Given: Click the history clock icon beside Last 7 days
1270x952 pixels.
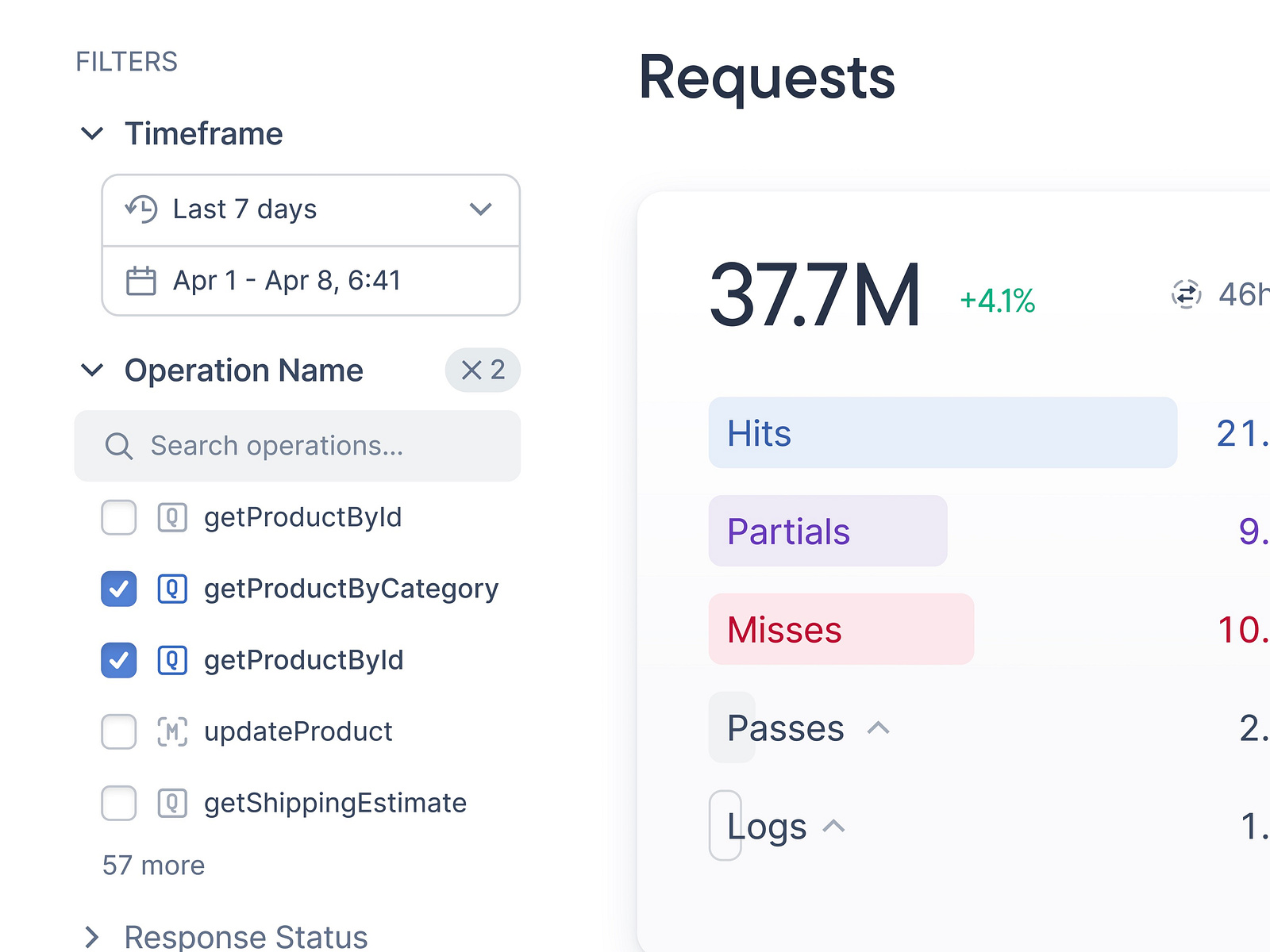Looking at the screenshot, I should (140, 209).
